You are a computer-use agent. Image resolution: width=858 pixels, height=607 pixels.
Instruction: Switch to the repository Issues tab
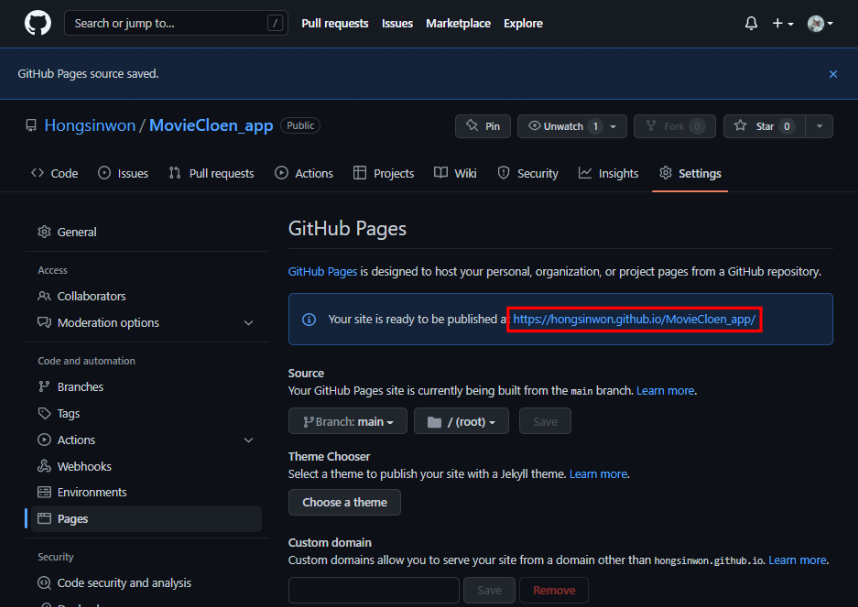tap(123, 174)
